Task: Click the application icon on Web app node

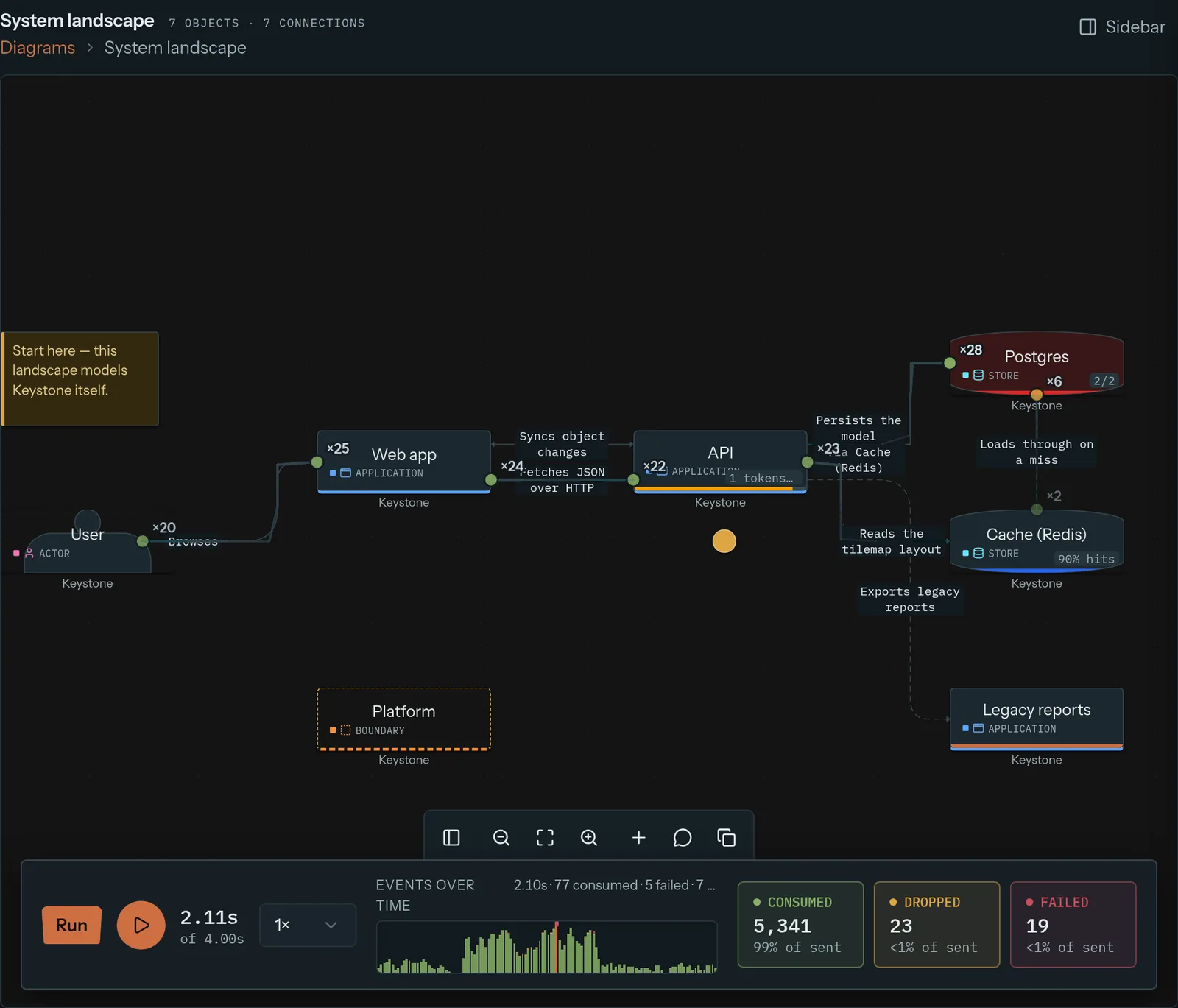Action: pos(345,473)
